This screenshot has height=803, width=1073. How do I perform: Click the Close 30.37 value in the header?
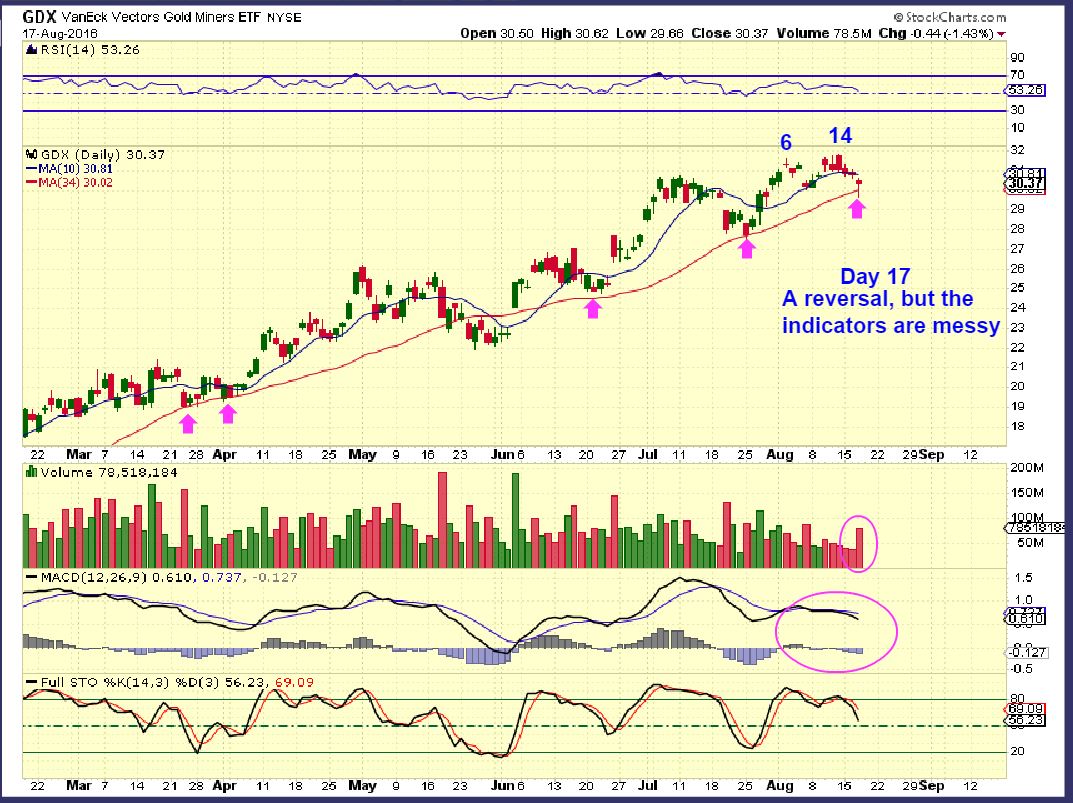729,33
